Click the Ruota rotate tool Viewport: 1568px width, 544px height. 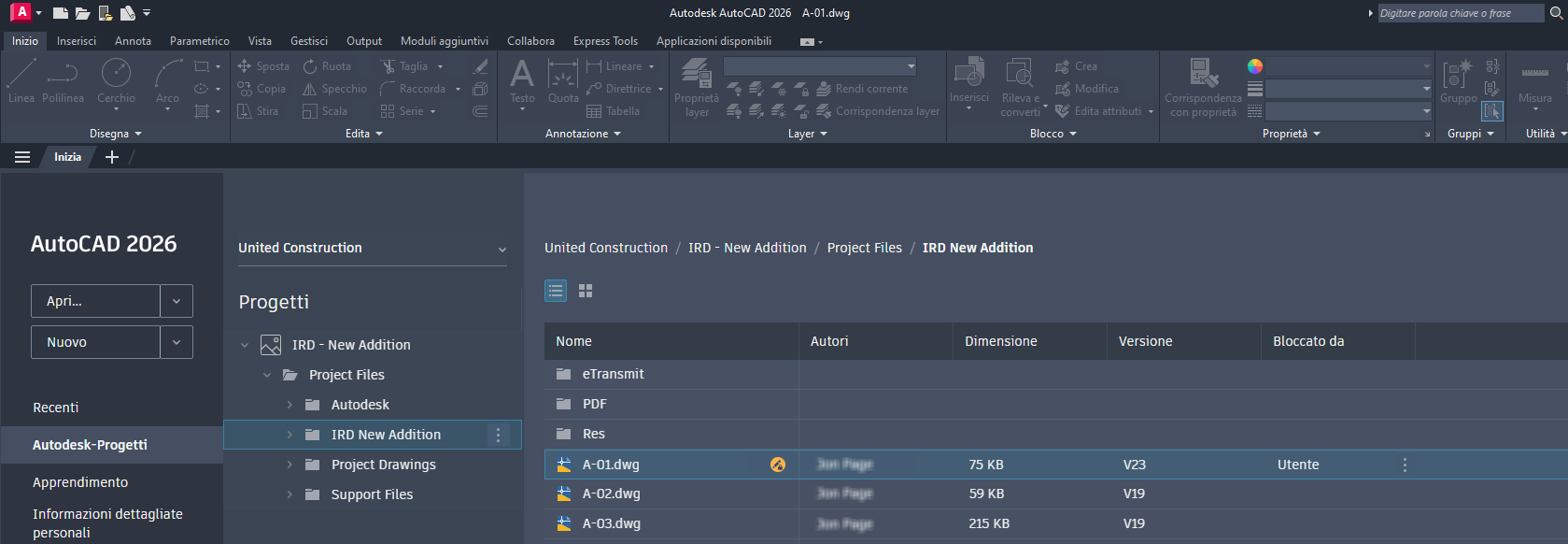(327, 66)
